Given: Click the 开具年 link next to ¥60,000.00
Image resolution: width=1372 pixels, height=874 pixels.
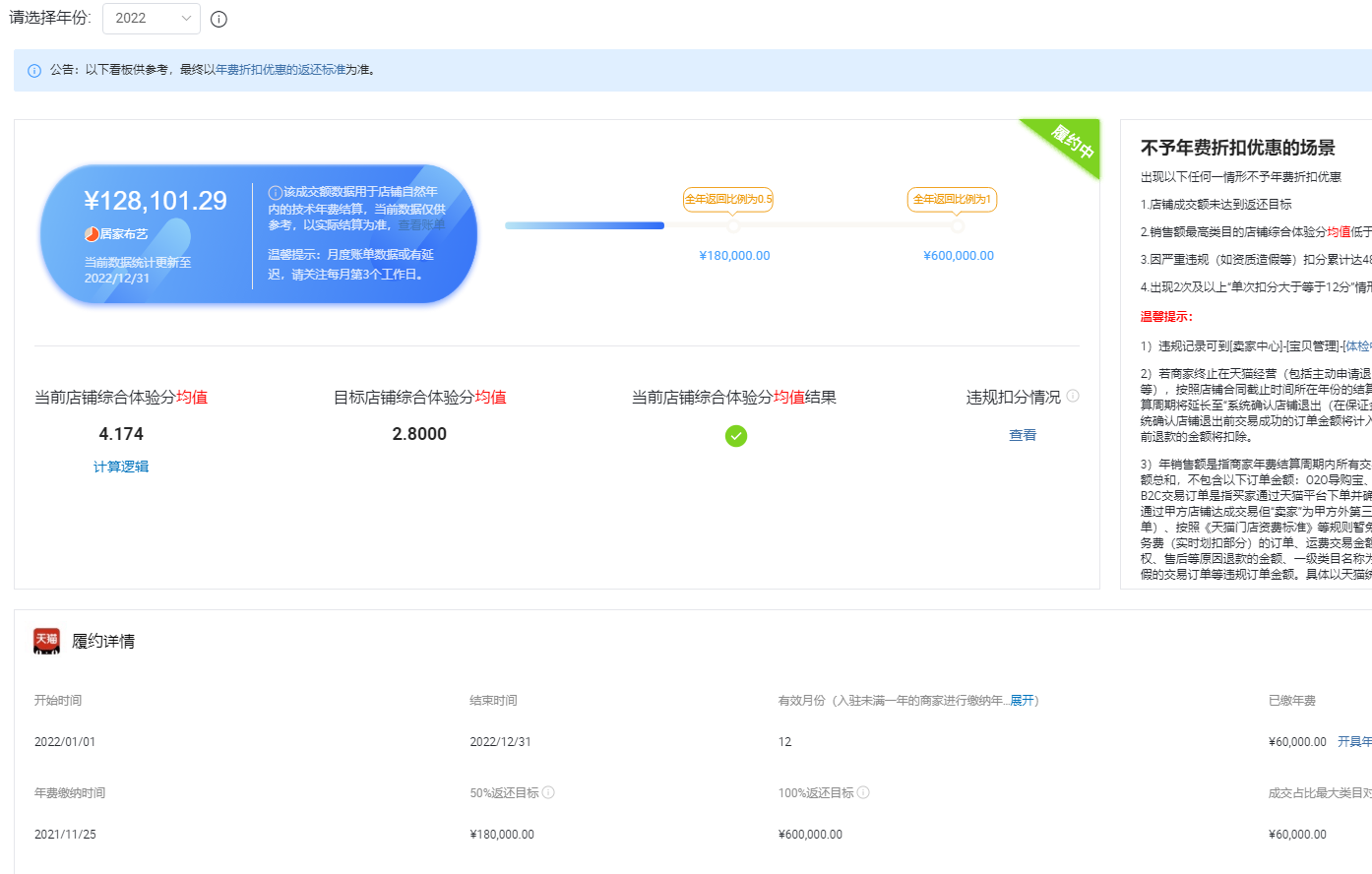Looking at the screenshot, I should tap(1354, 742).
